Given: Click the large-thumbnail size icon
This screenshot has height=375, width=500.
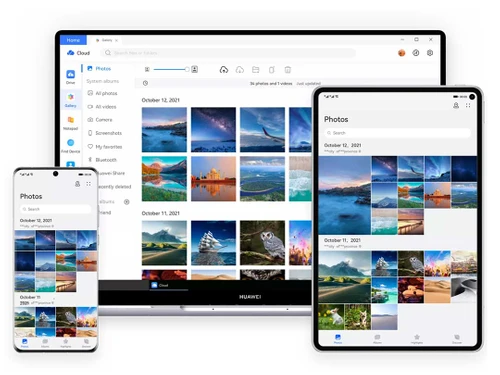Looking at the screenshot, I should click(x=195, y=69).
